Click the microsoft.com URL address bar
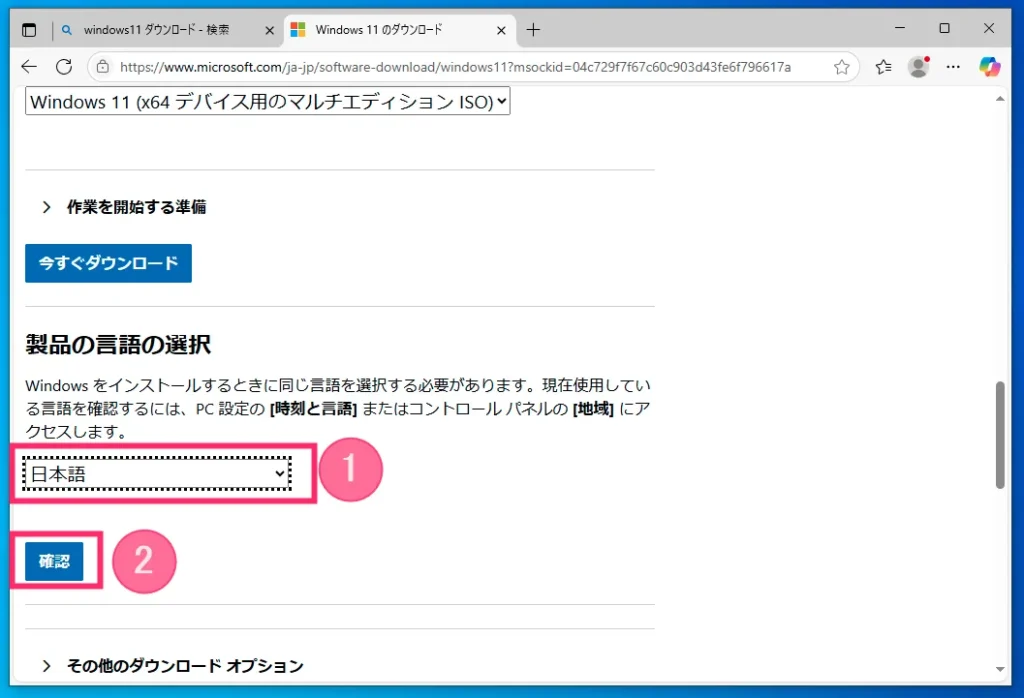 coord(455,67)
